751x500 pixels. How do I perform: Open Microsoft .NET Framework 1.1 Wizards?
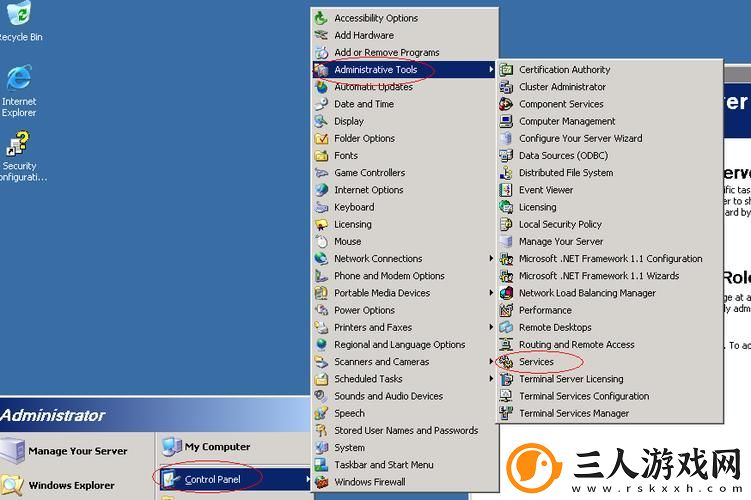coord(610,276)
